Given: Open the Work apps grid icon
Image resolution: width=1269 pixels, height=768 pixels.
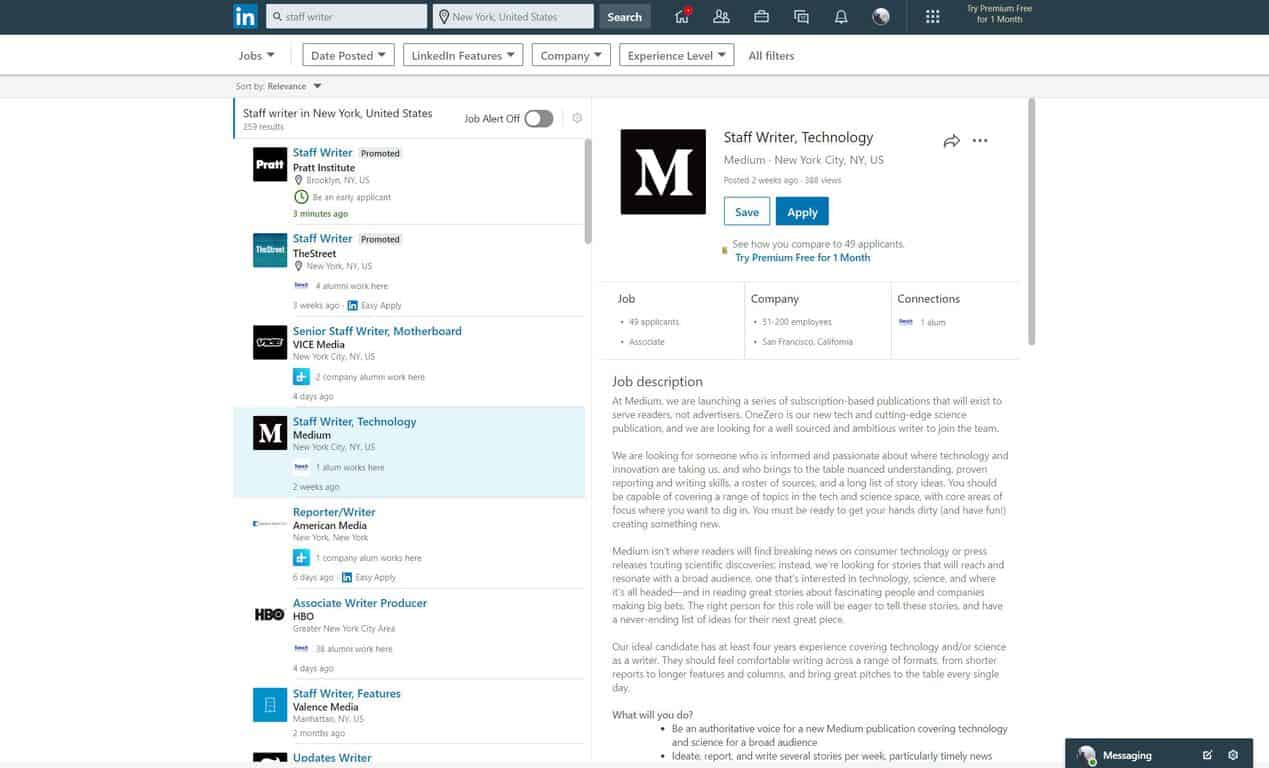Looking at the screenshot, I should [932, 16].
